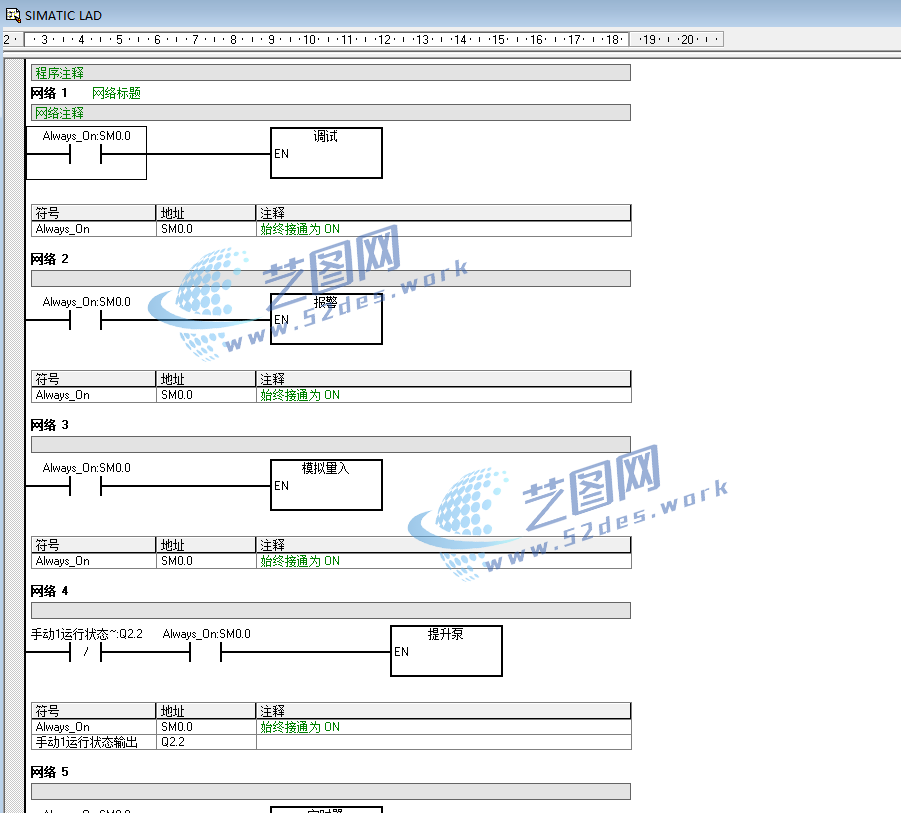Click the Q2.2 address cell in symbol table
Screen dimensions: 901x813
point(206,742)
